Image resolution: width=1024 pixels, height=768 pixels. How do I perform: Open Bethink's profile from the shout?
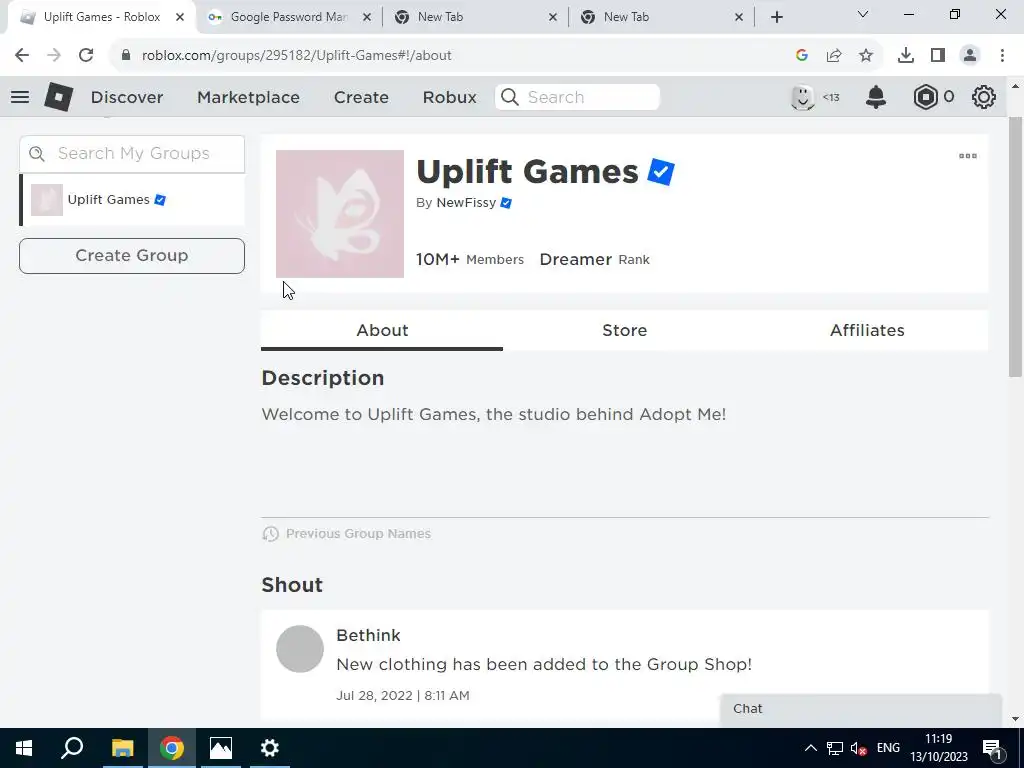368,635
